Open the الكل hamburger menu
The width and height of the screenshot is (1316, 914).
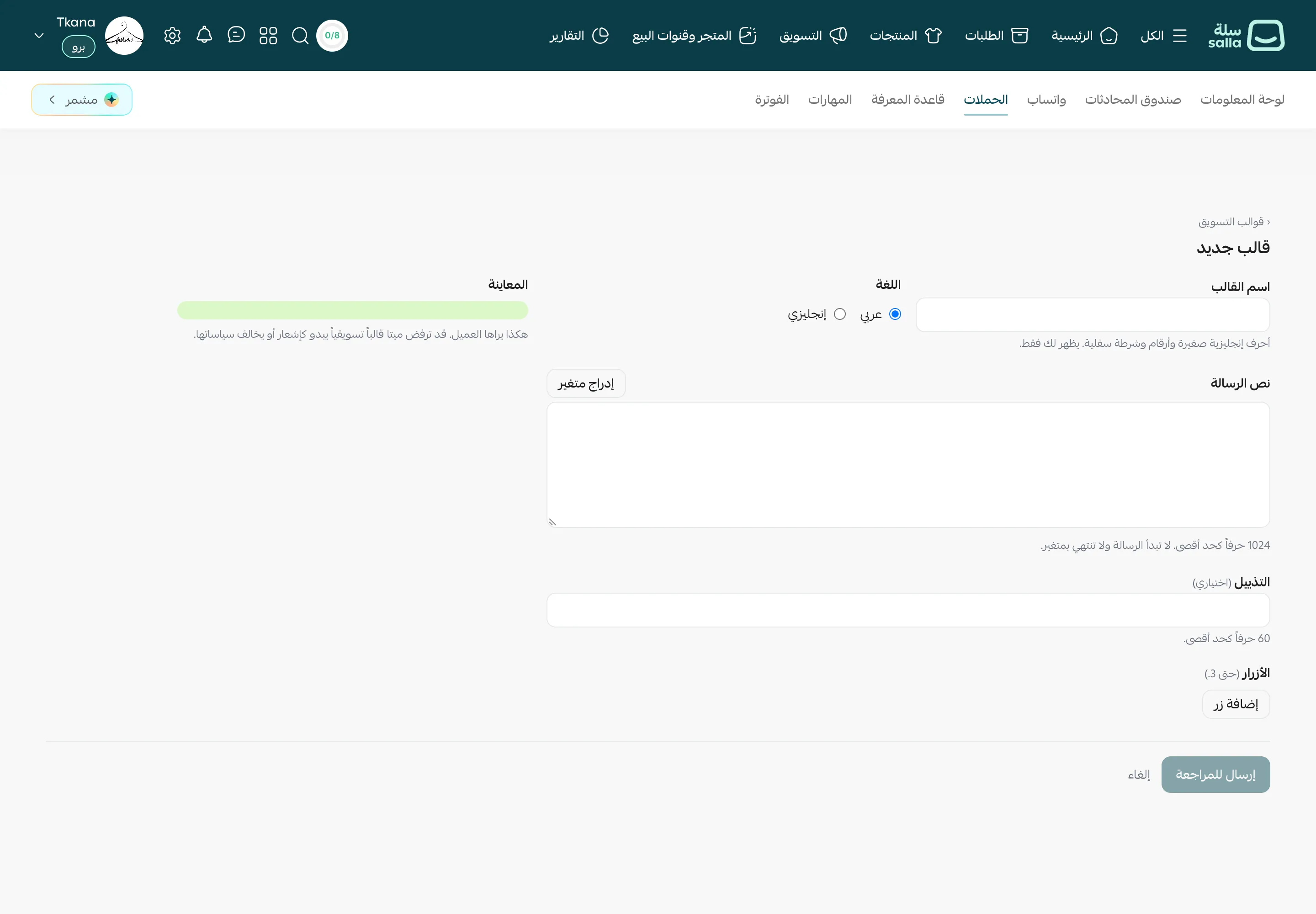[x=1163, y=36]
